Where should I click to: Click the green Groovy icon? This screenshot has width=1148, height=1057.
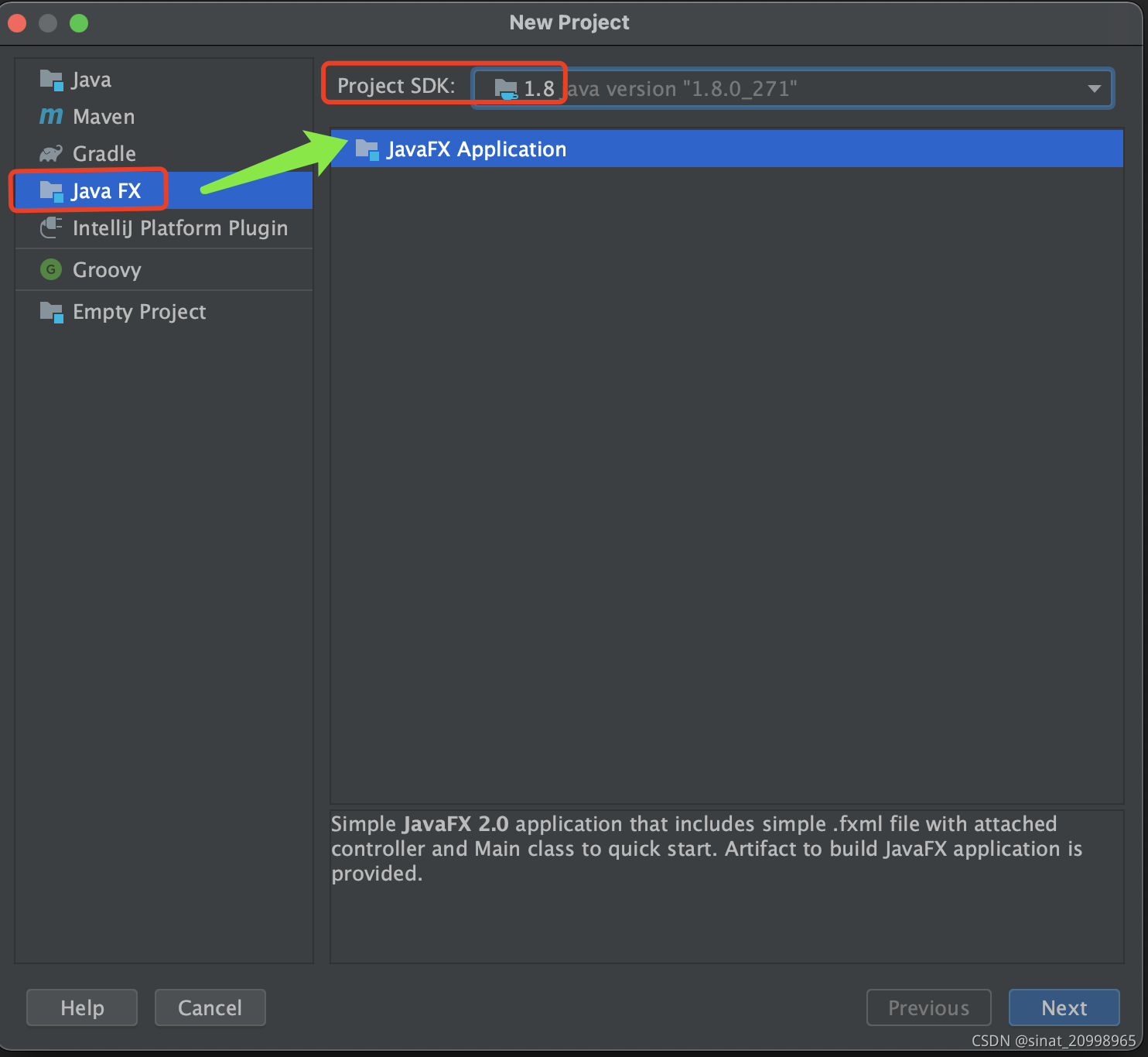[x=51, y=269]
